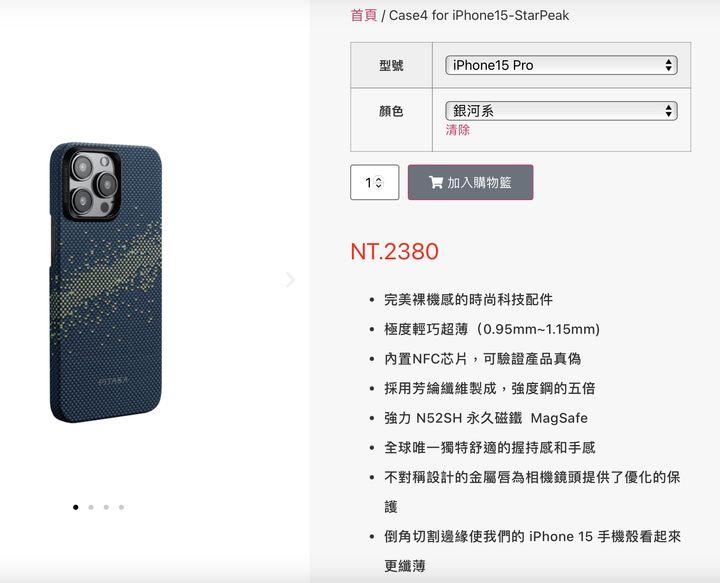Click the phone case product image
The image size is (720, 583).
click(106, 282)
